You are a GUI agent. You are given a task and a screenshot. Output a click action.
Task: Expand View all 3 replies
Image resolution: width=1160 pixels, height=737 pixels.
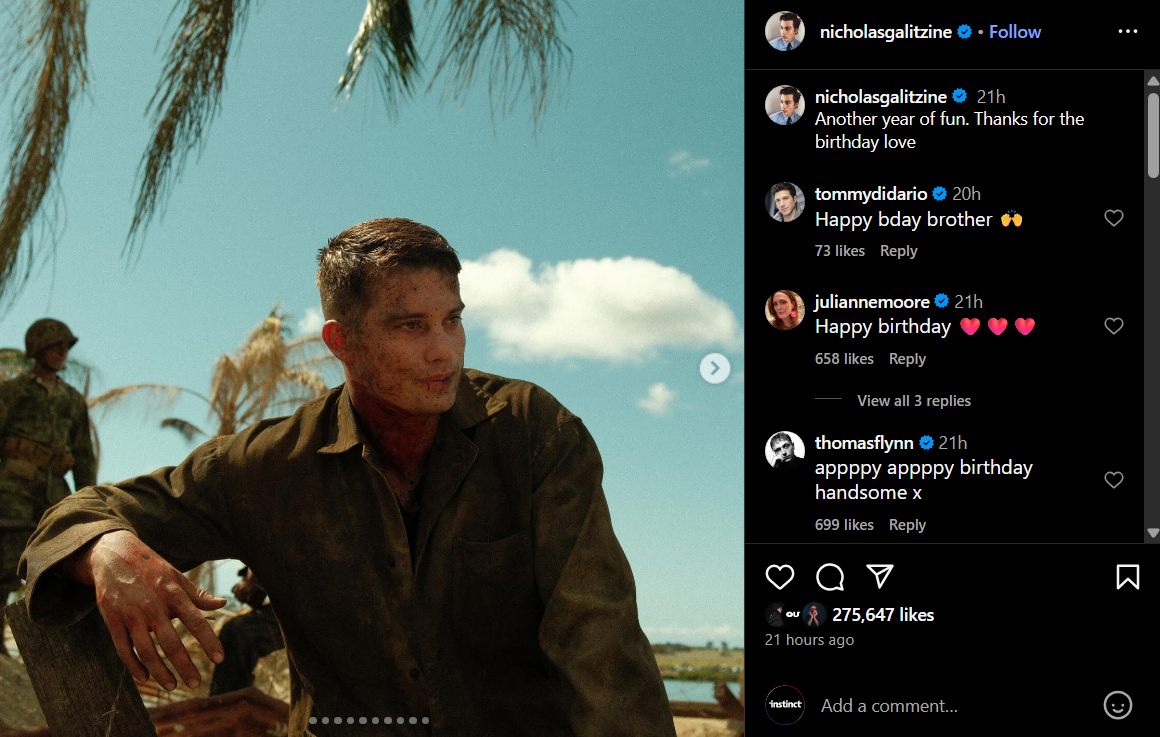tap(913, 401)
